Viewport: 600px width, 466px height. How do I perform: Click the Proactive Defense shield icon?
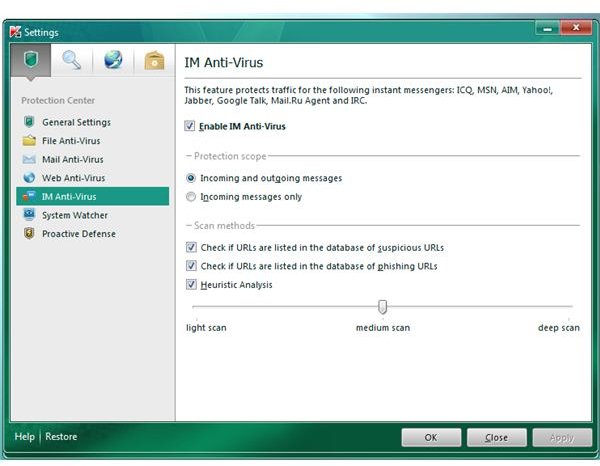(x=29, y=233)
